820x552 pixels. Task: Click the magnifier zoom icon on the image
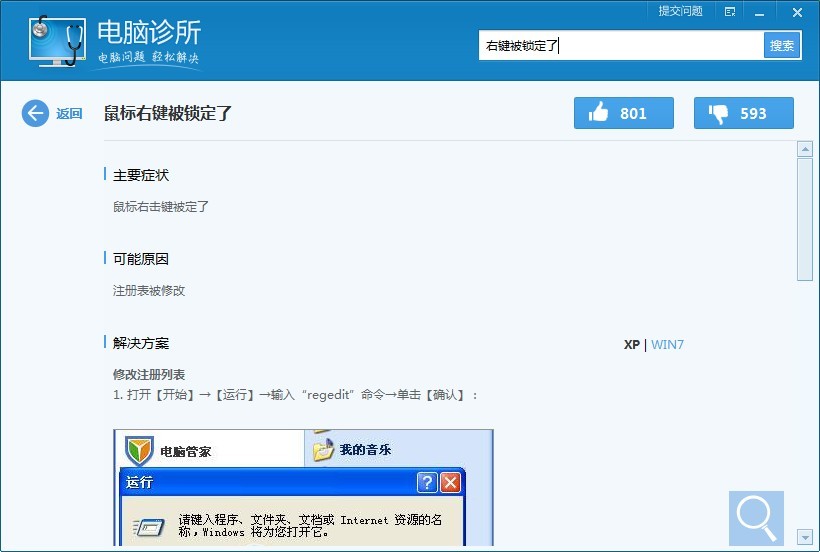pos(756,518)
